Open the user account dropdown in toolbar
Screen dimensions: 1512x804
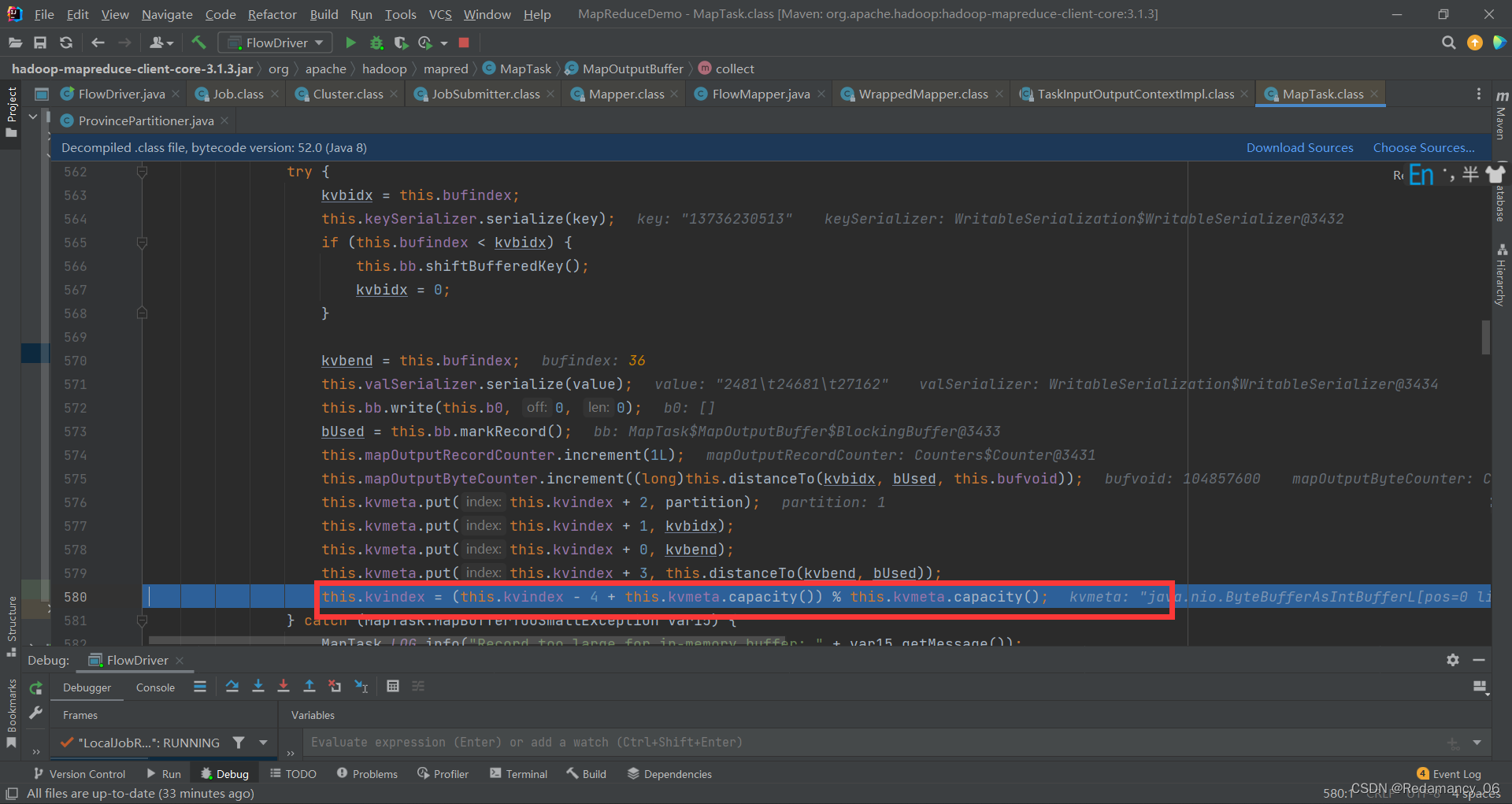pyautogui.click(x=161, y=43)
